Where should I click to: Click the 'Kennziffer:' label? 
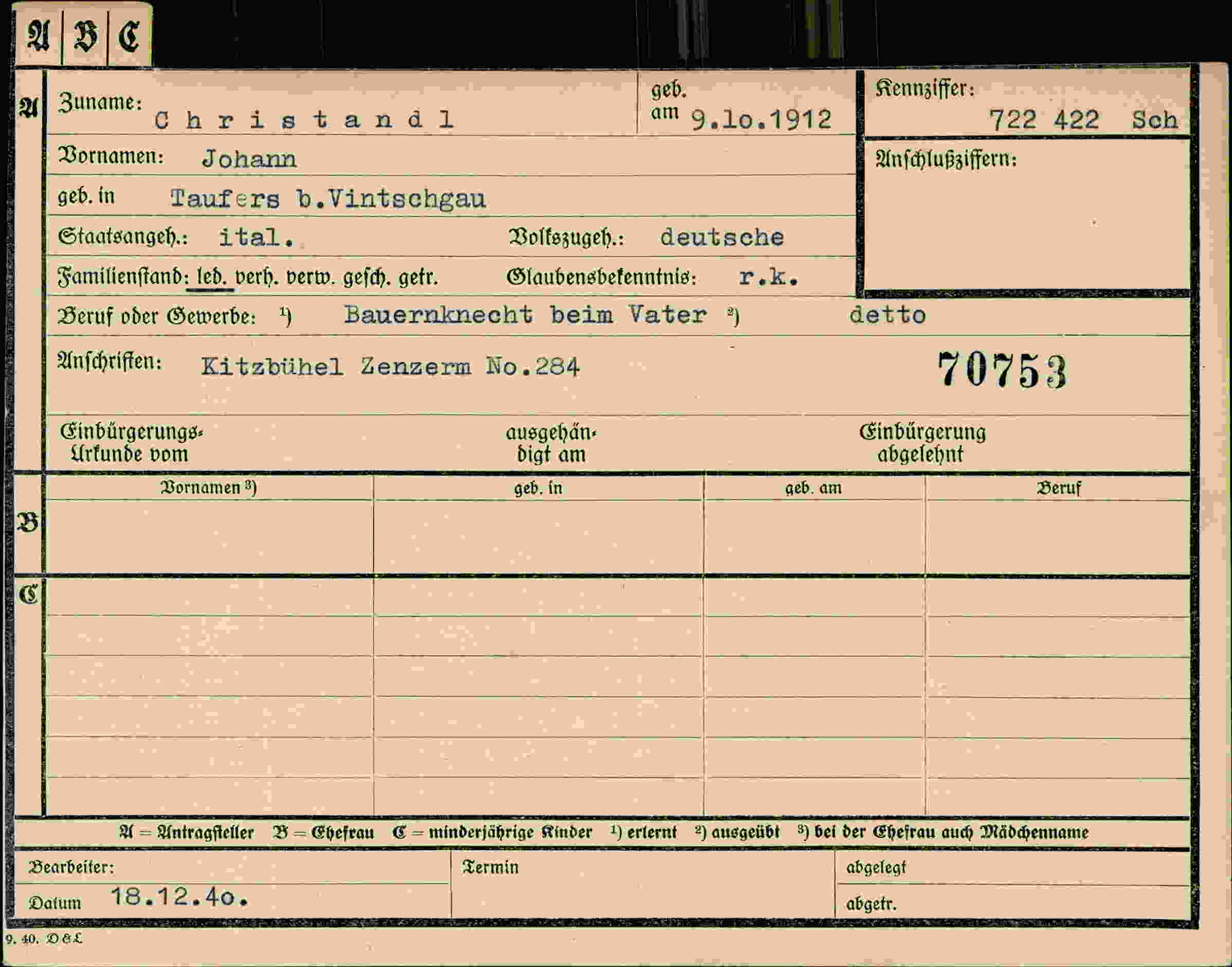925,89
